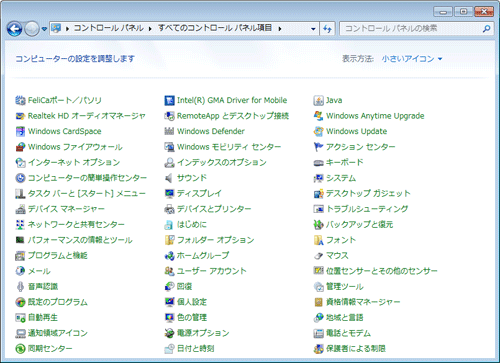This screenshot has height=363, width=500.
Task: Open the 色の管理 link
Action: (192, 318)
